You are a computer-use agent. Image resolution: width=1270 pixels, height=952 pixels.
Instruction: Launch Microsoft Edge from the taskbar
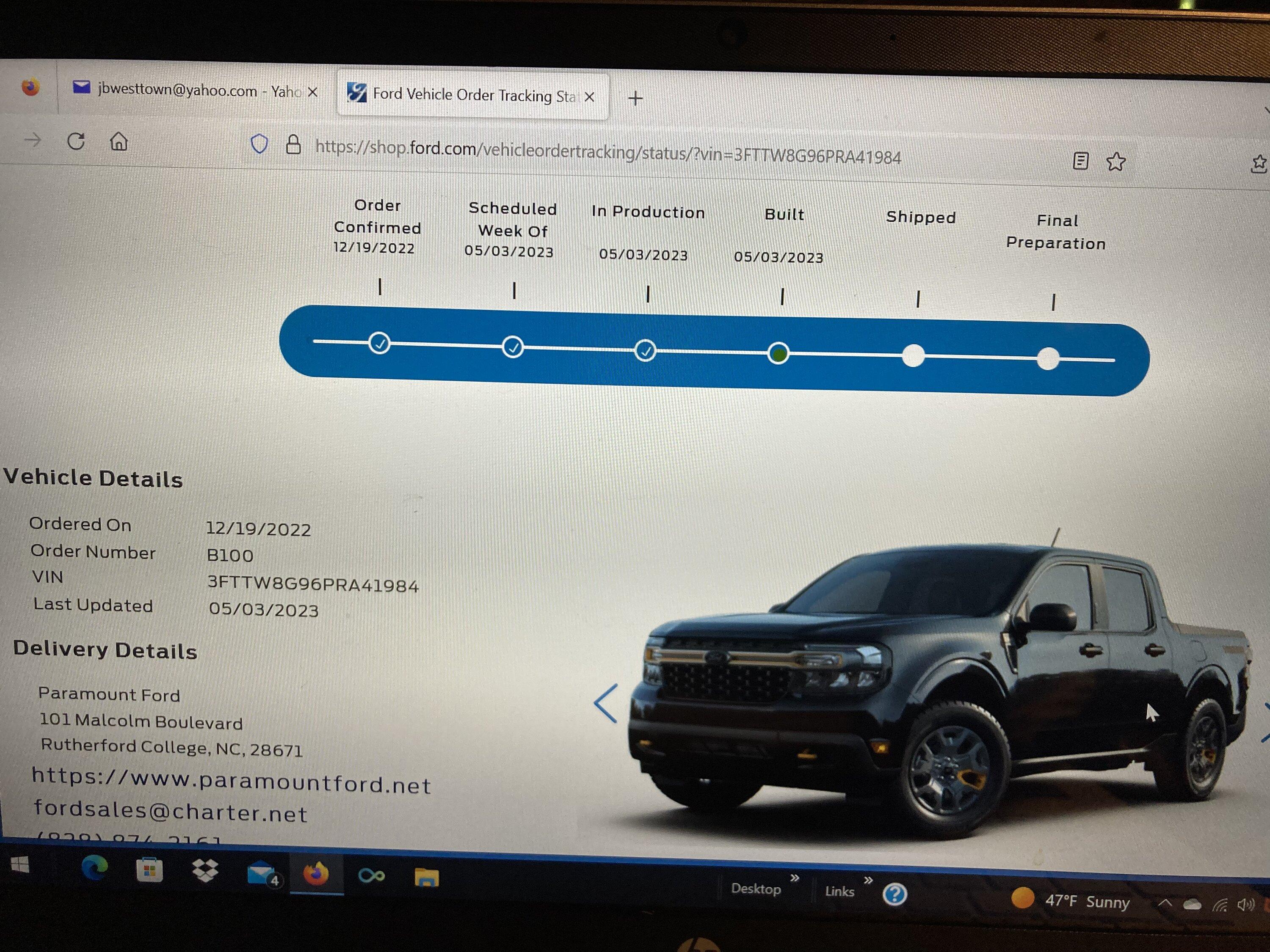(95, 867)
